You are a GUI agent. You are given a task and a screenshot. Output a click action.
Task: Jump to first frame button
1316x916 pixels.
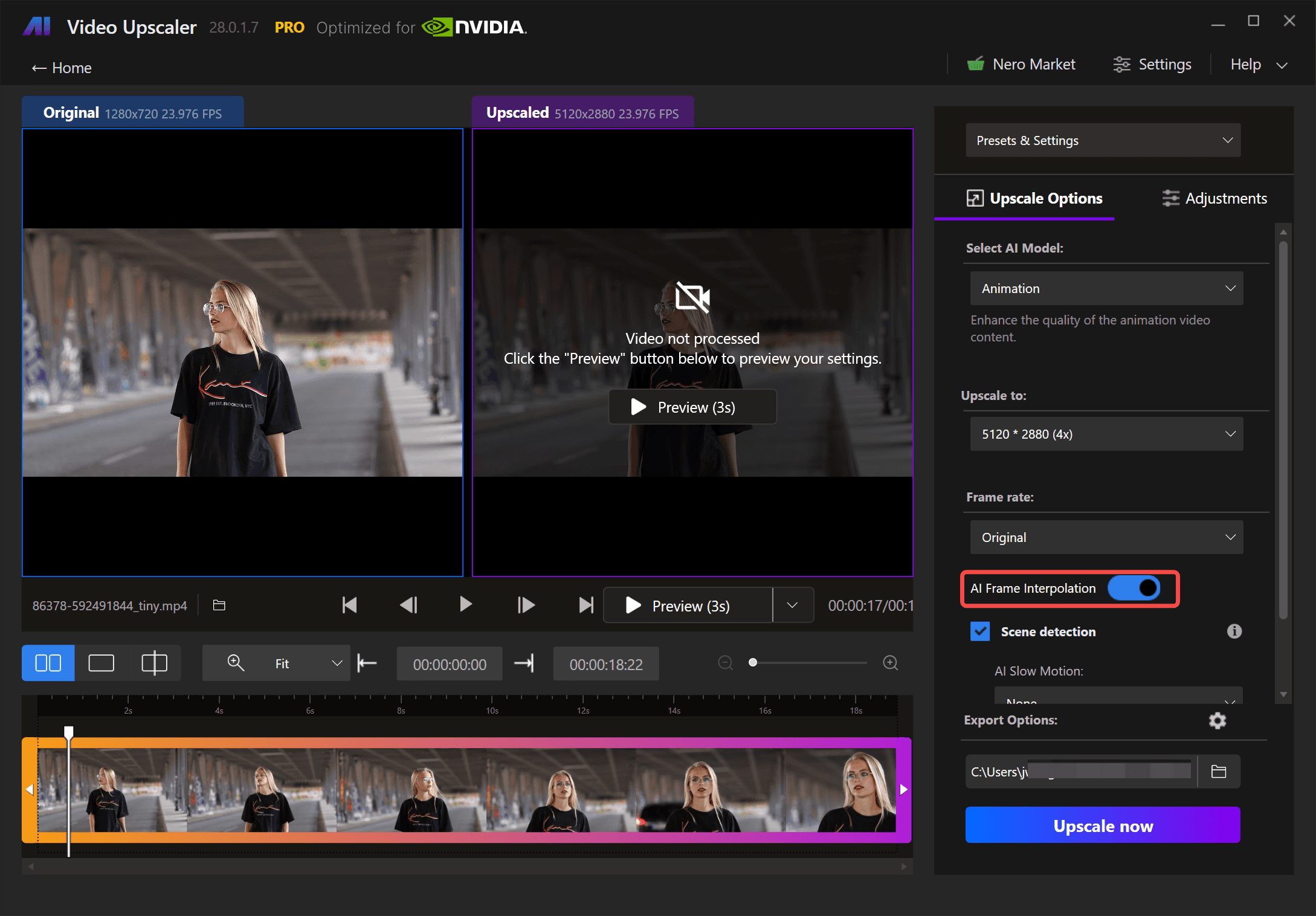point(349,605)
